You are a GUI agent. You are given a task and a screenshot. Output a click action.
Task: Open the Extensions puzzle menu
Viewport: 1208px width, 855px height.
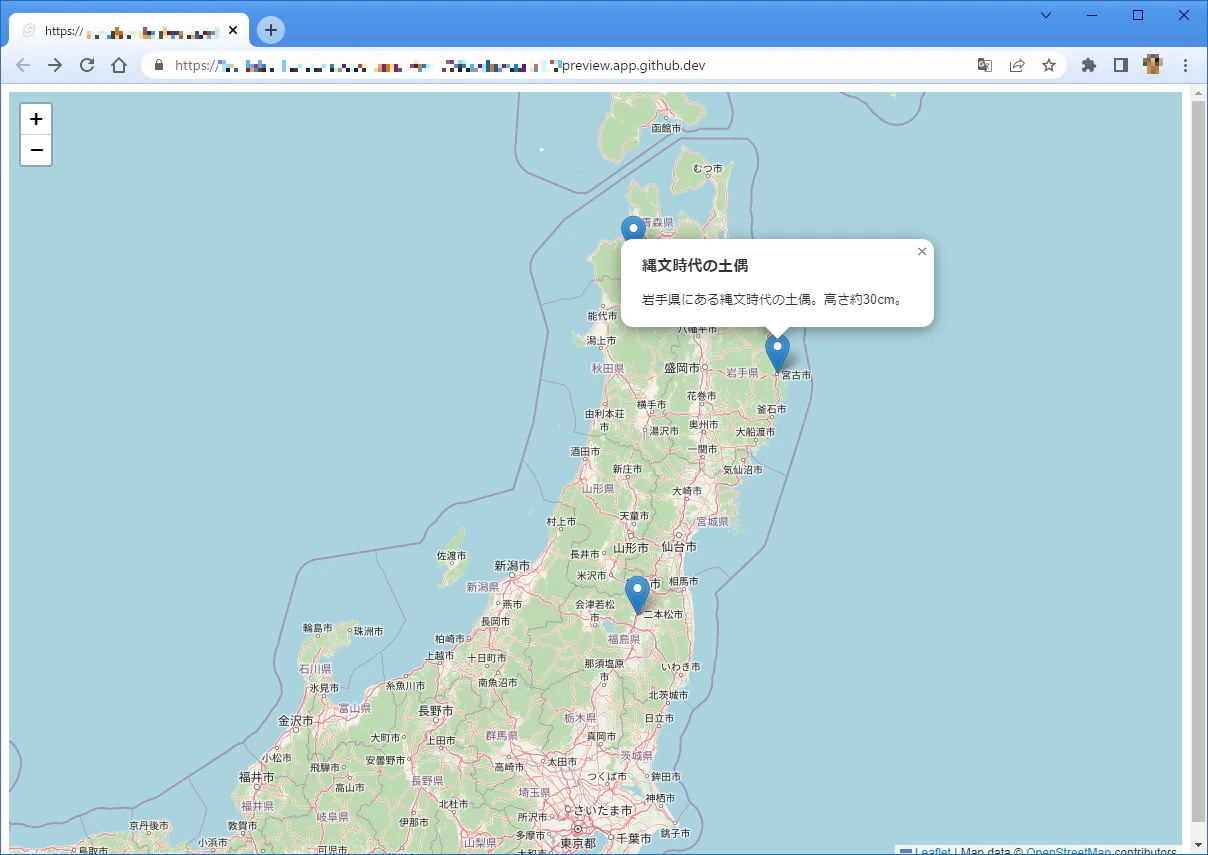(x=1089, y=65)
